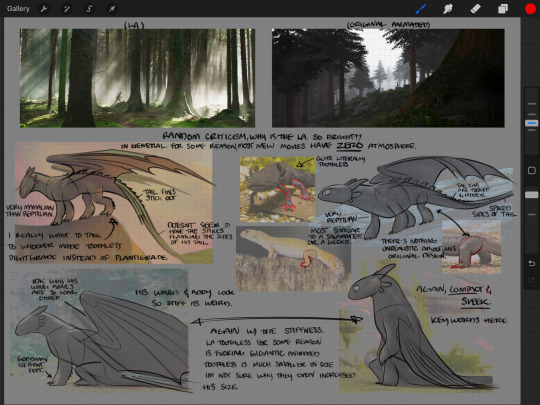The height and width of the screenshot is (405, 540).
Task: Activate the Selection tool
Action: pyautogui.click(x=89, y=9)
